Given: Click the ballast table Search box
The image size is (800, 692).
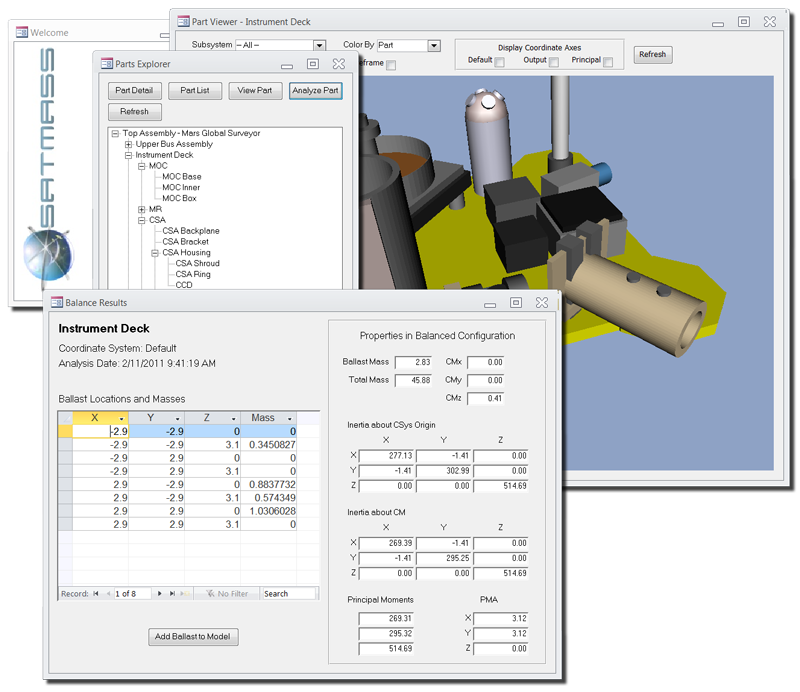Looking at the screenshot, I should click(x=288, y=594).
